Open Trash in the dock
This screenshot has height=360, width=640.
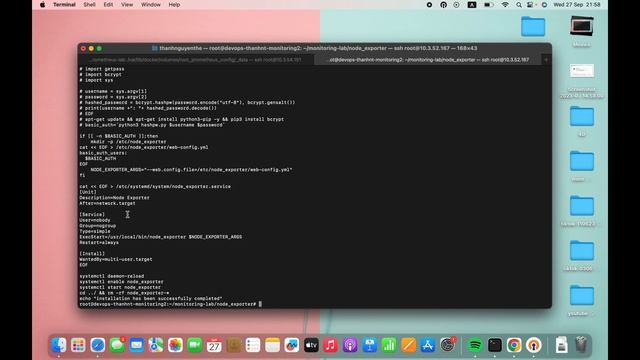pyautogui.click(x=581, y=345)
